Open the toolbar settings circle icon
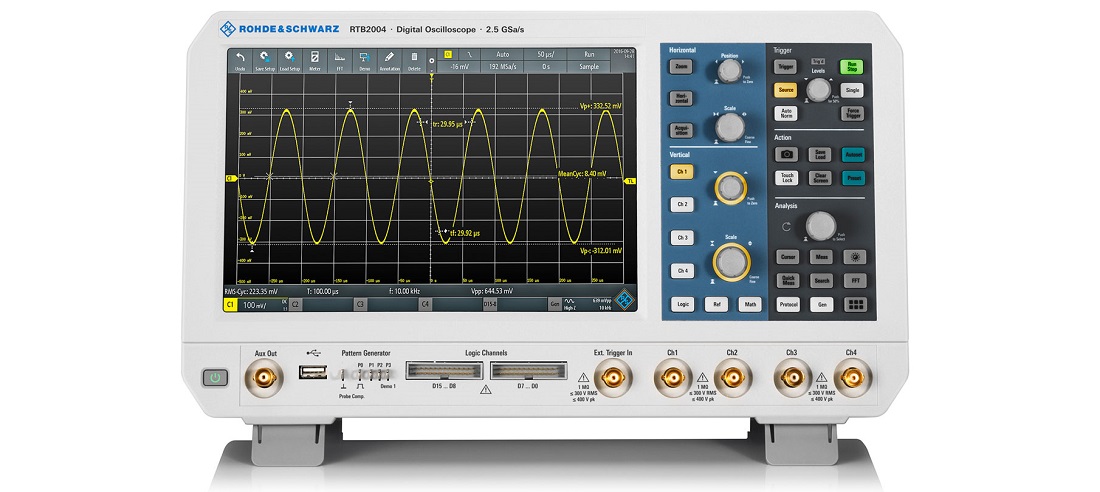Image resolution: width=1100 pixels, height=492 pixels. click(x=431, y=61)
